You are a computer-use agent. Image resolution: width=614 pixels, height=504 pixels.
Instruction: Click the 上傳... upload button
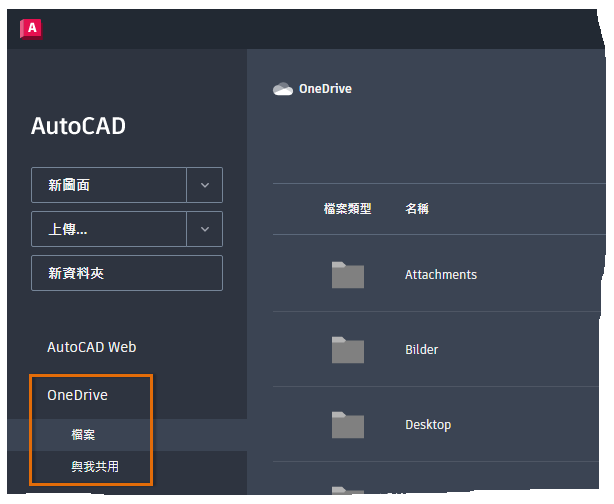pos(109,229)
